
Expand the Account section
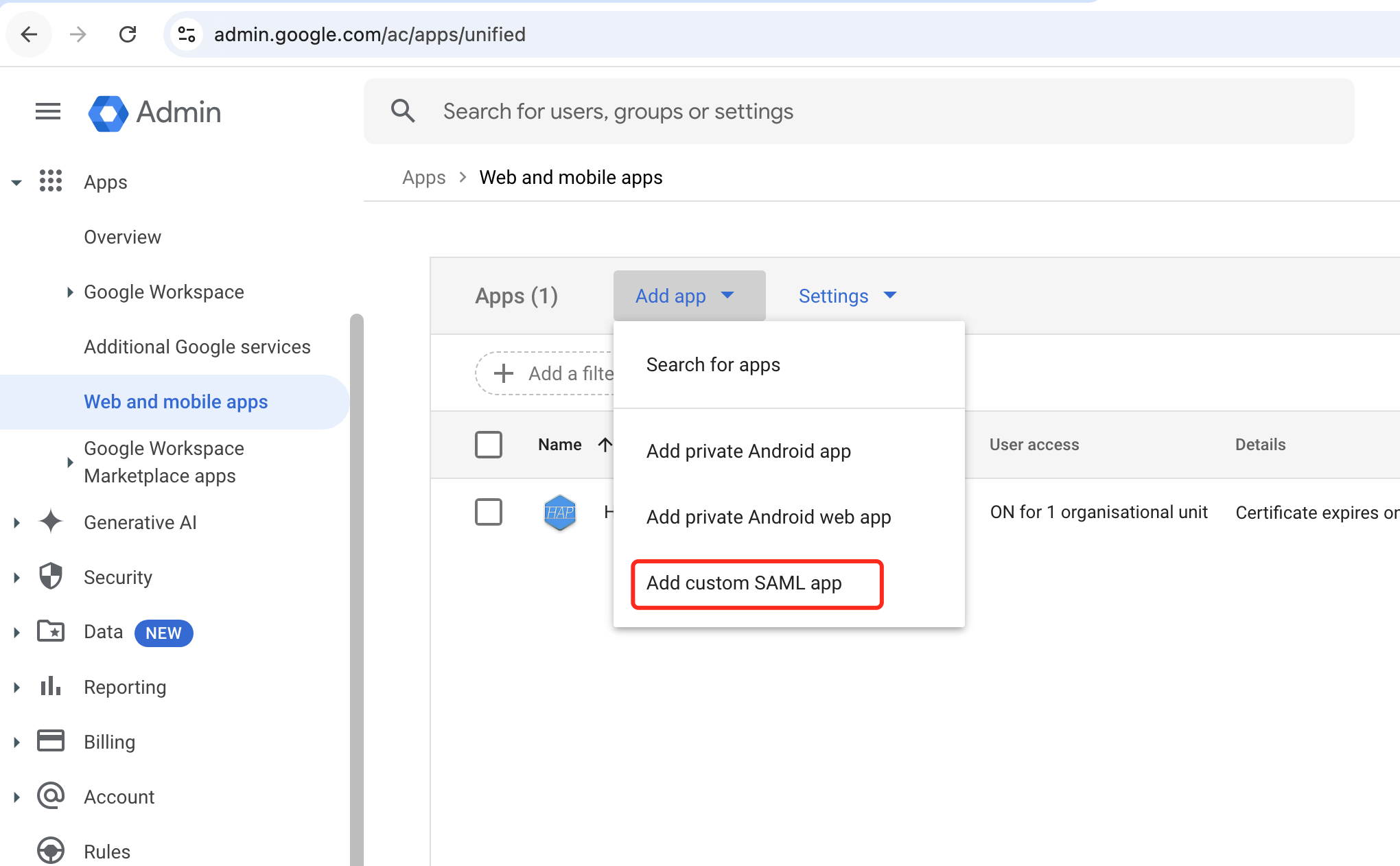[16, 797]
